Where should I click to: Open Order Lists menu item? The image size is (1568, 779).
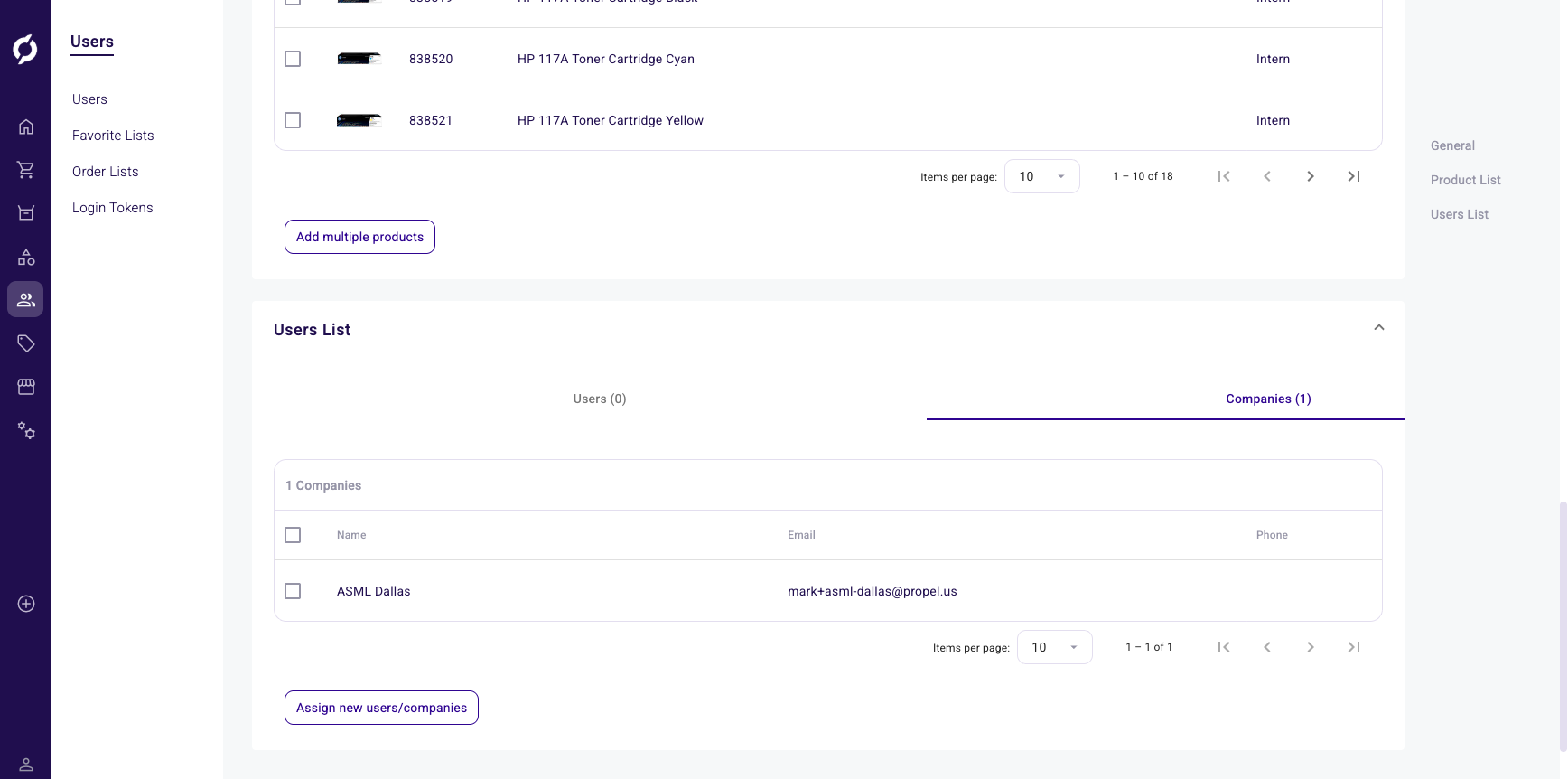click(x=106, y=172)
